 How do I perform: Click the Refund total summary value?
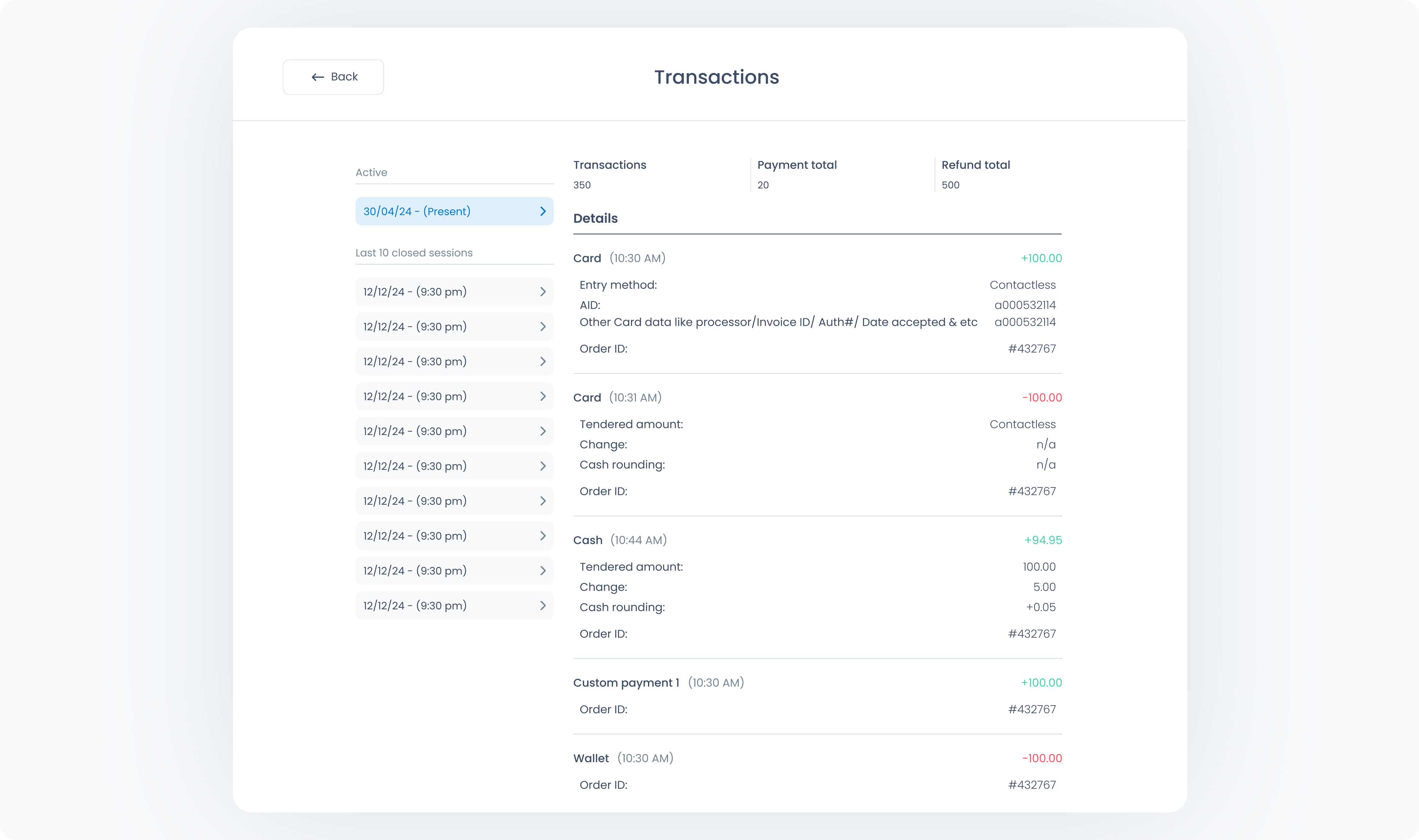pyautogui.click(x=950, y=185)
